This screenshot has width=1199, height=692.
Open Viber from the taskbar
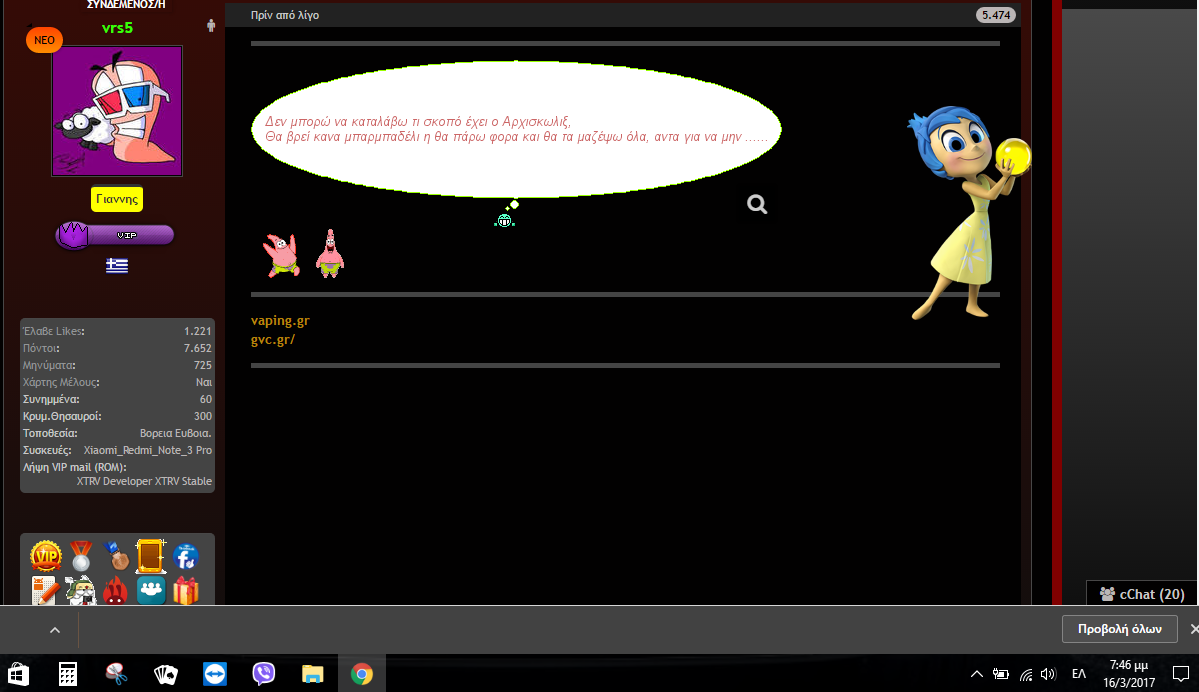pos(265,674)
